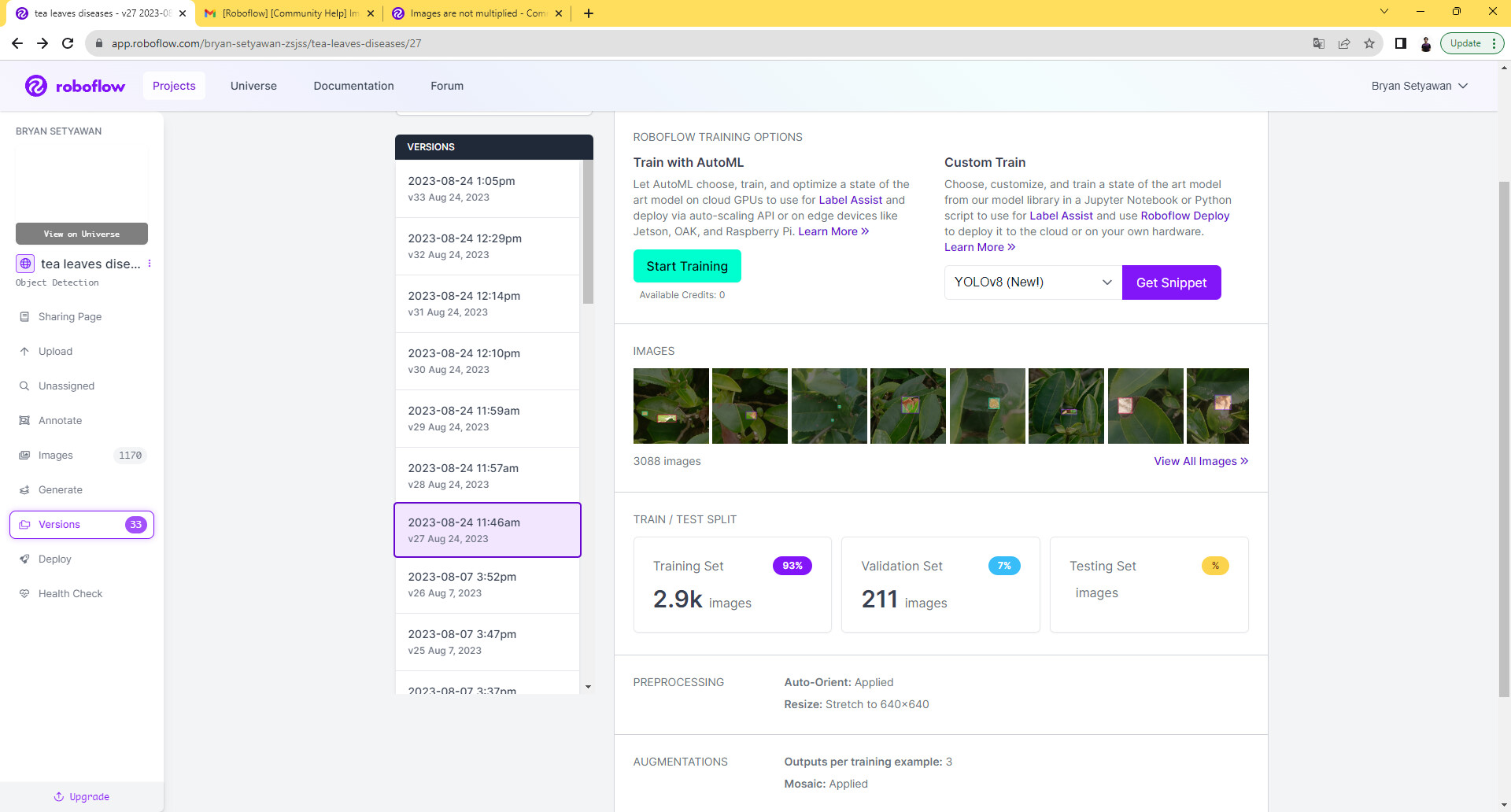Open the Universe nav item
Viewport: 1511px width, 812px height.
(x=253, y=86)
